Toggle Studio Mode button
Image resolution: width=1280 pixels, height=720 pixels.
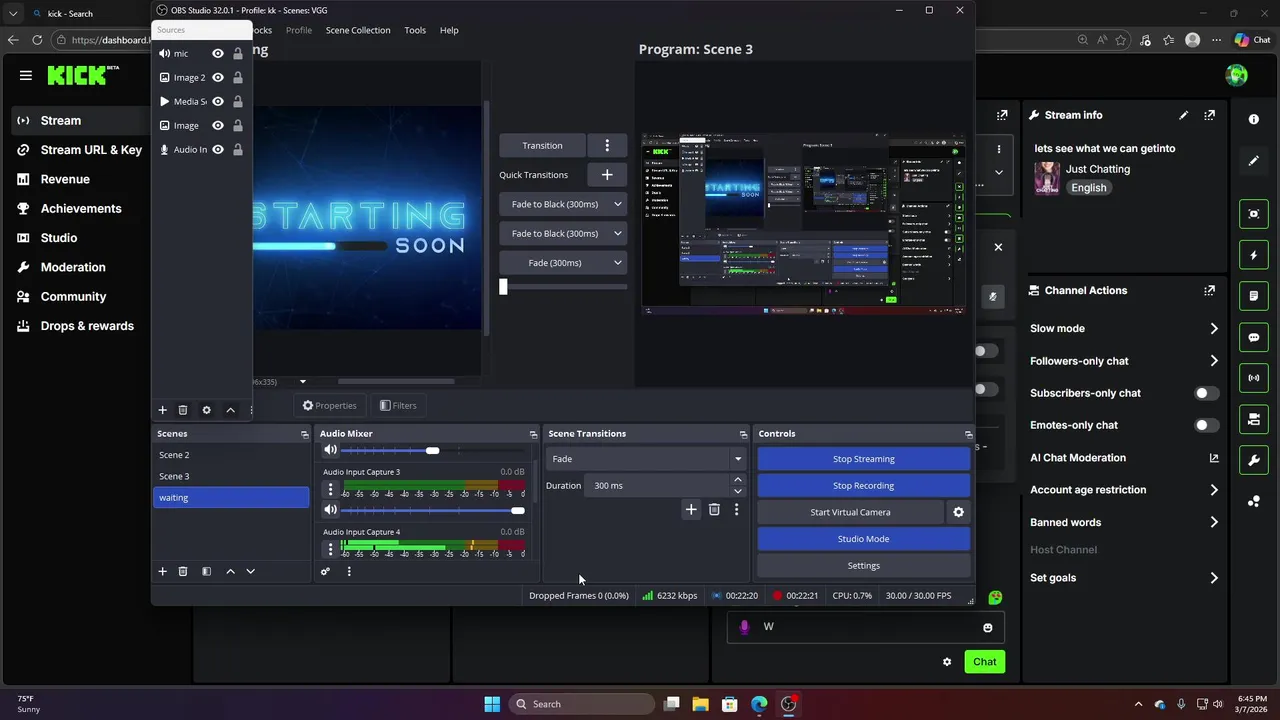tap(863, 539)
